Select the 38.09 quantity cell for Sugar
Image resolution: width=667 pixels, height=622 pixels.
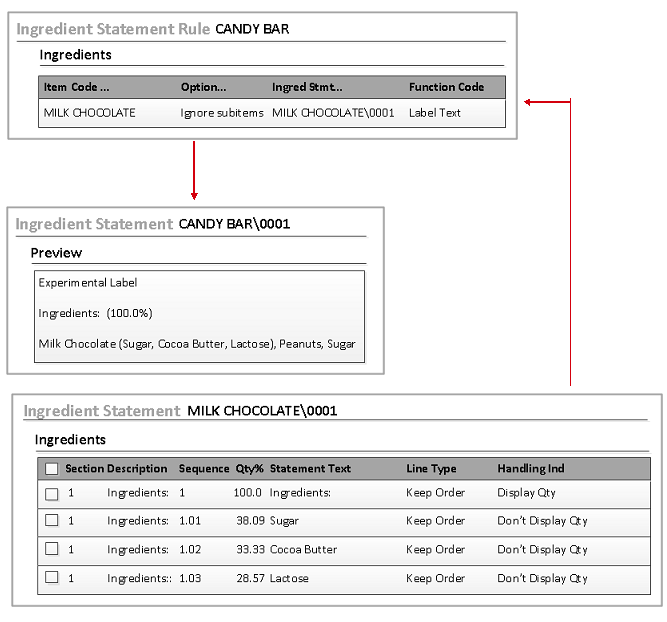248,521
